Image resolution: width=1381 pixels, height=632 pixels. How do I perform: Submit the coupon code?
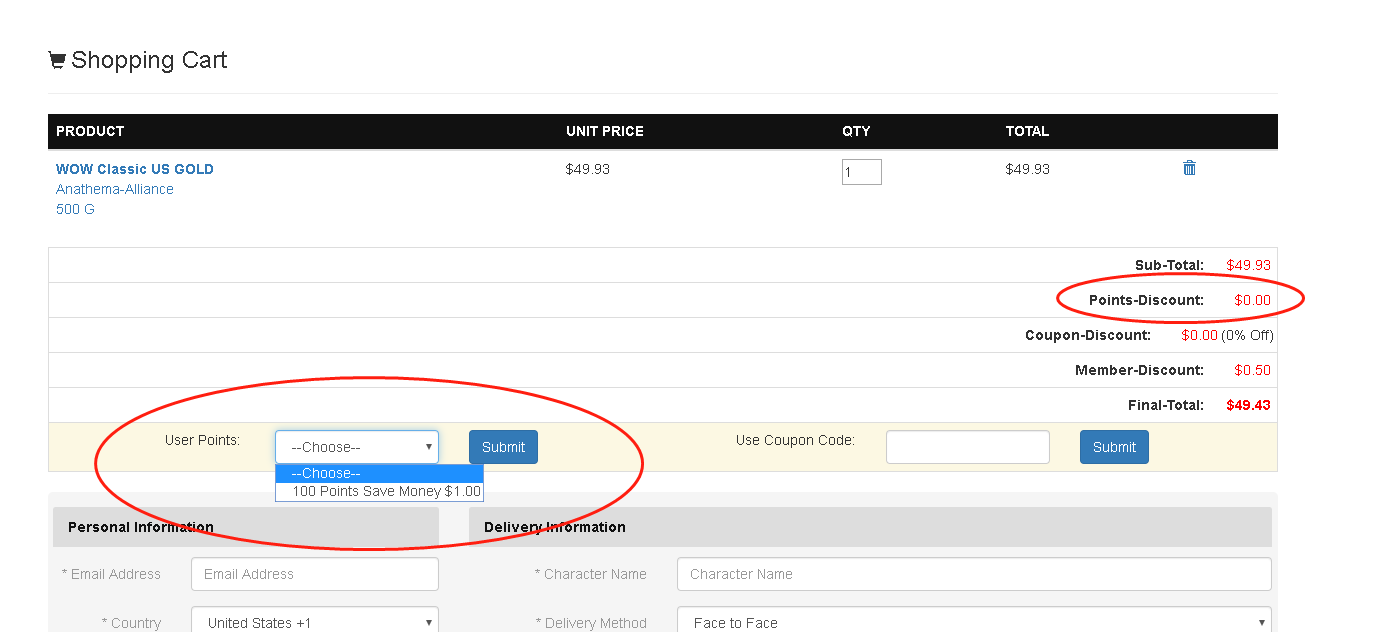1114,447
